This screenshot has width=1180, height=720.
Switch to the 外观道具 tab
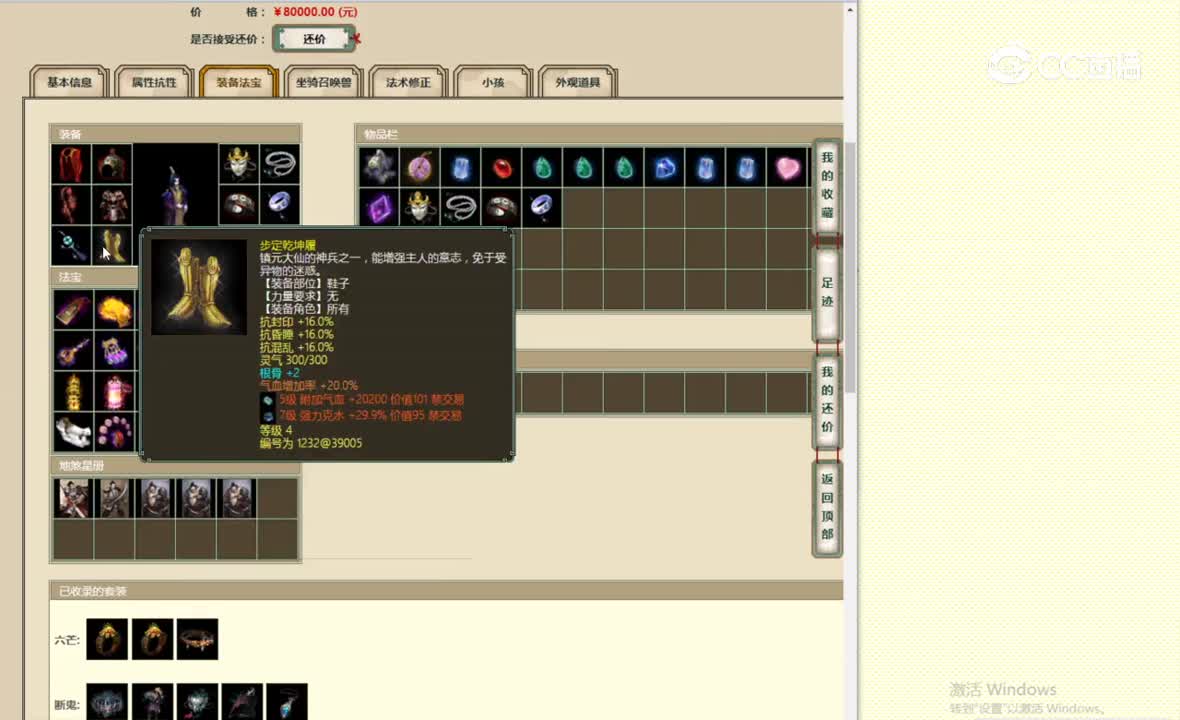[577, 82]
